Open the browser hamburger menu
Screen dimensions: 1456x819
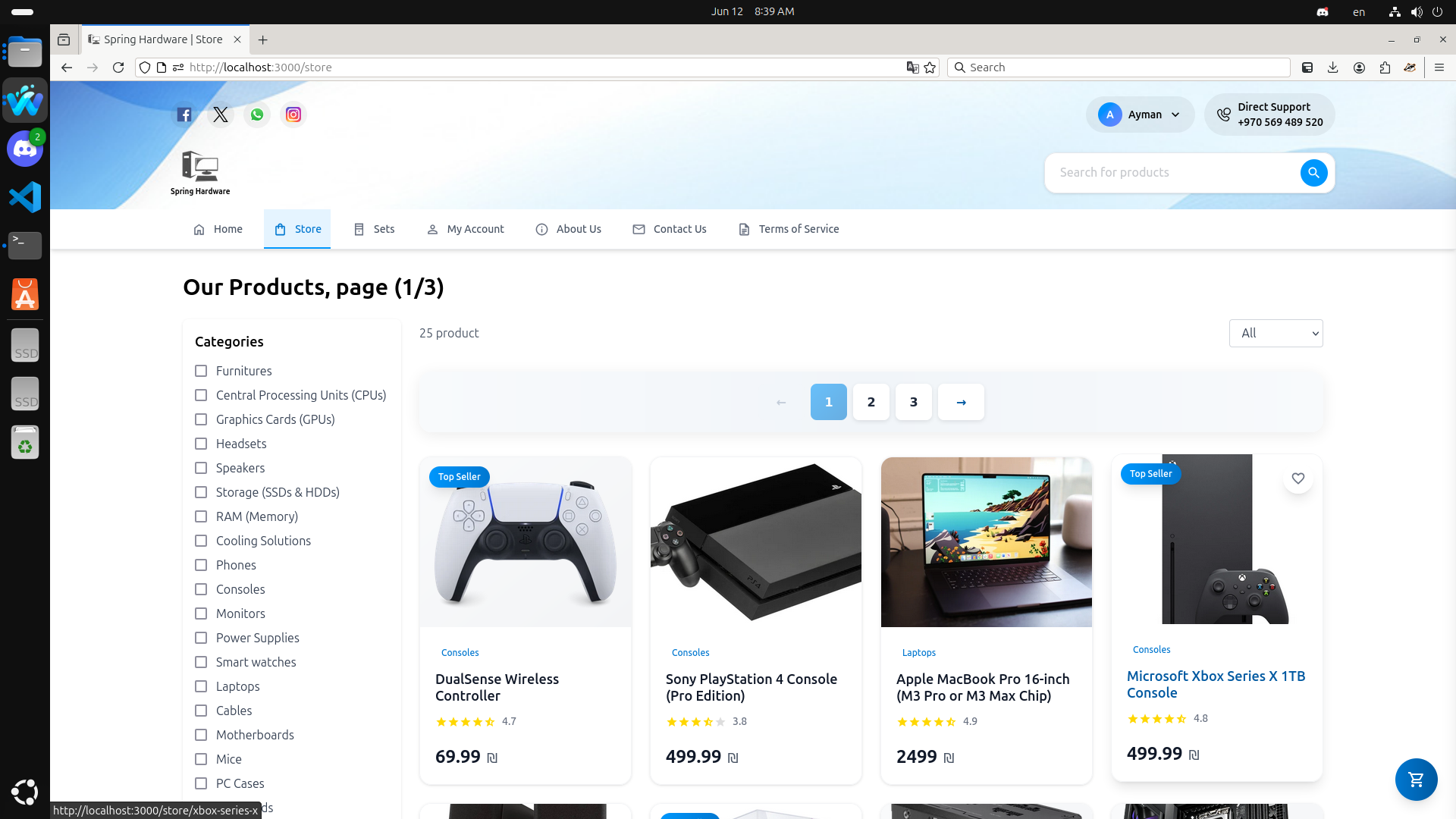coord(1439,67)
